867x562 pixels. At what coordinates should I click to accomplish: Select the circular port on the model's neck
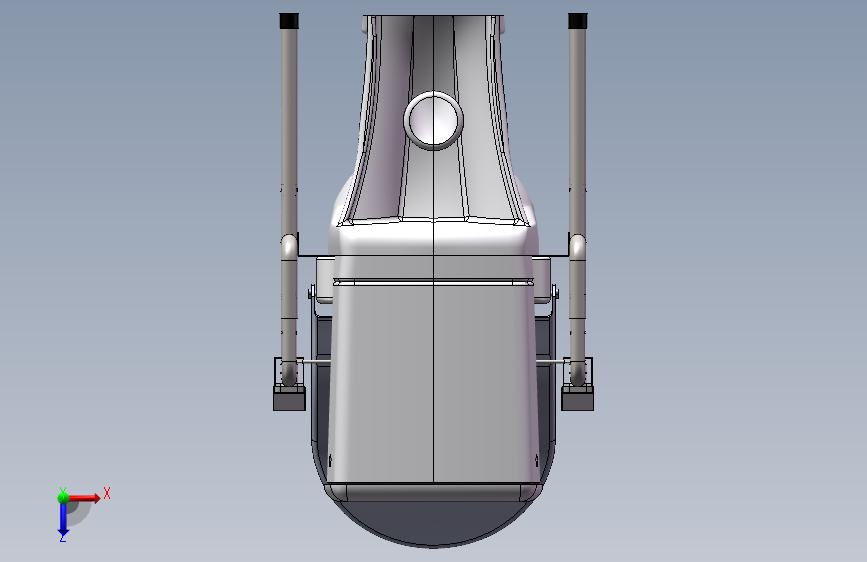point(434,121)
